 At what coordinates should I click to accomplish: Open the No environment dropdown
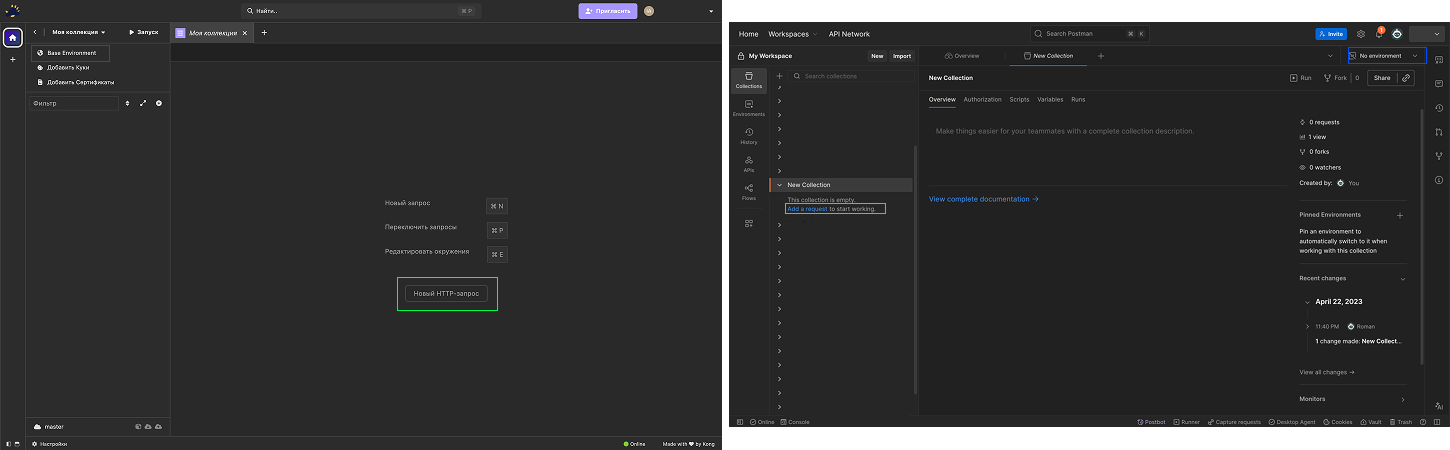[x=1387, y=56]
